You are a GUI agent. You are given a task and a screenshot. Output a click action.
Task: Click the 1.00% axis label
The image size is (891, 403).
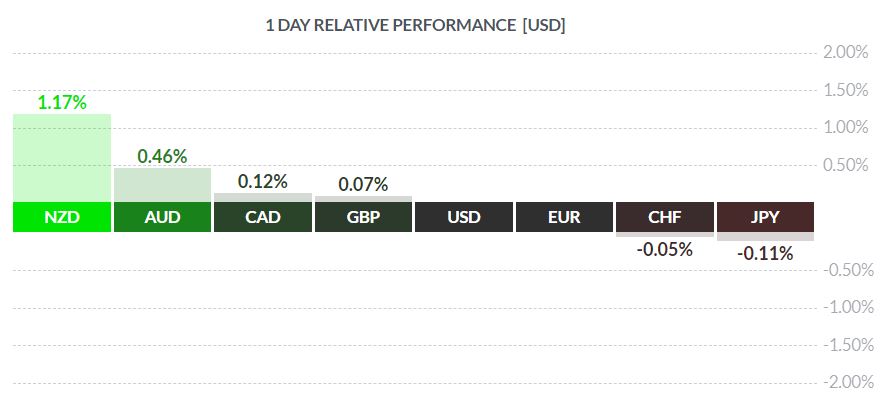coord(846,128)
